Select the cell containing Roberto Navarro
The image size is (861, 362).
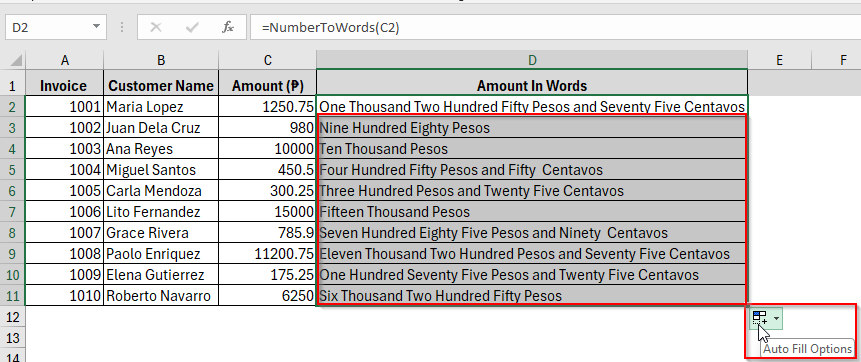pos(161,296)
